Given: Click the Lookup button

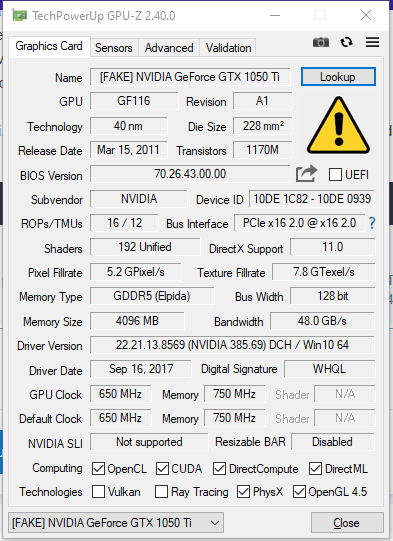Looking at the screenshot, I should [338, 77].
